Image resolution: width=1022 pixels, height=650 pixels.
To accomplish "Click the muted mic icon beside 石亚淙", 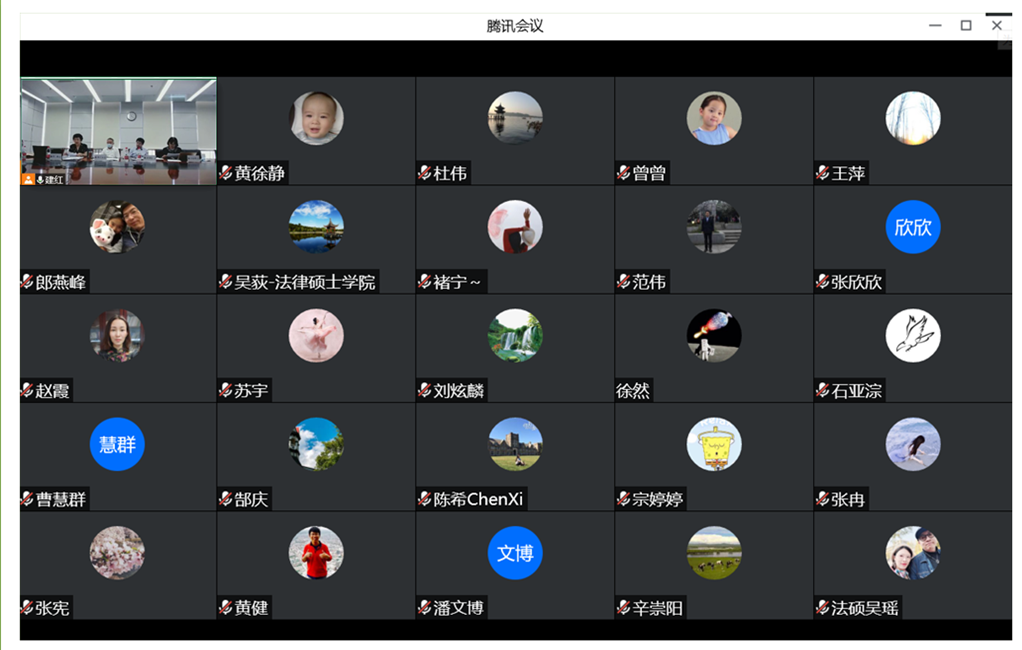I will pyautogui.click(x=823, y=391).
